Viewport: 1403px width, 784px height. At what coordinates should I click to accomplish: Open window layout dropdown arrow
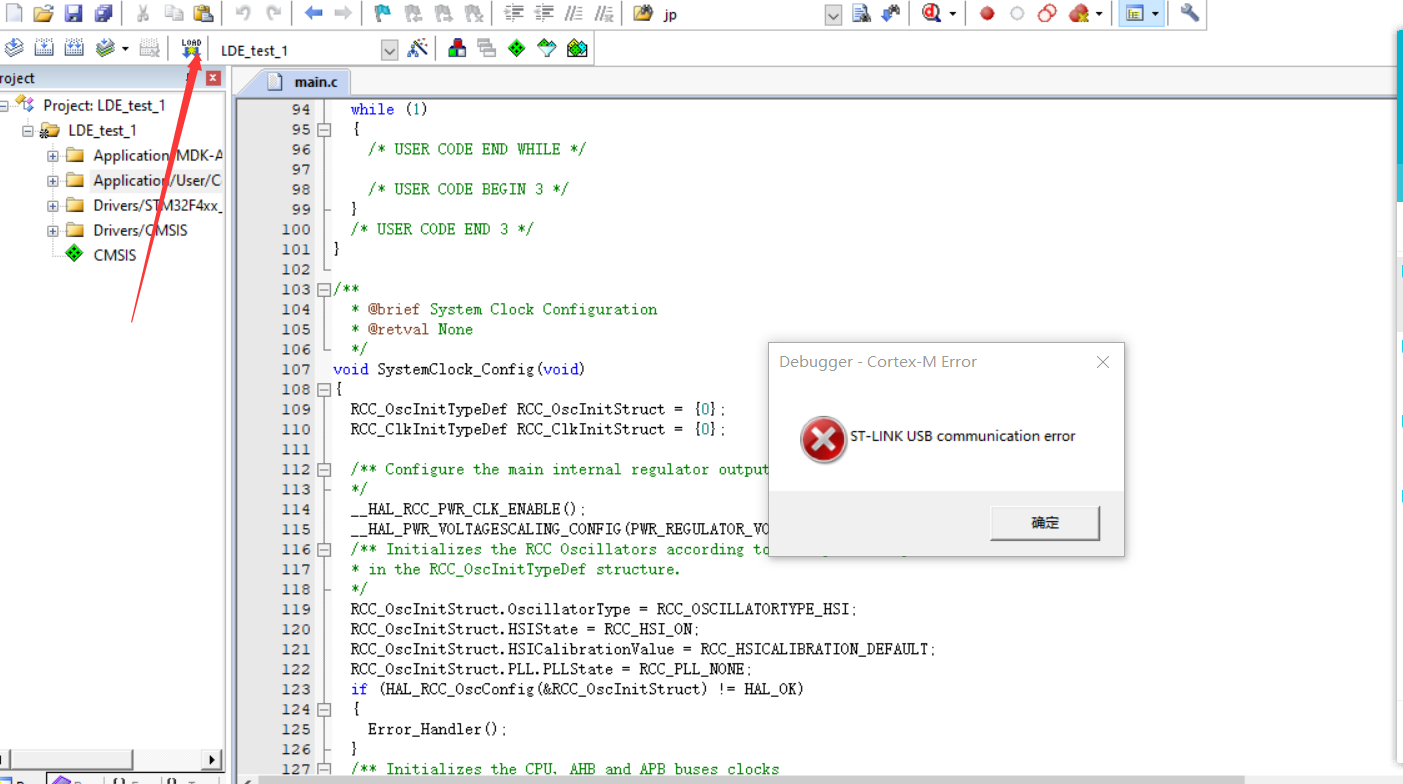[x=1156, y=14]
